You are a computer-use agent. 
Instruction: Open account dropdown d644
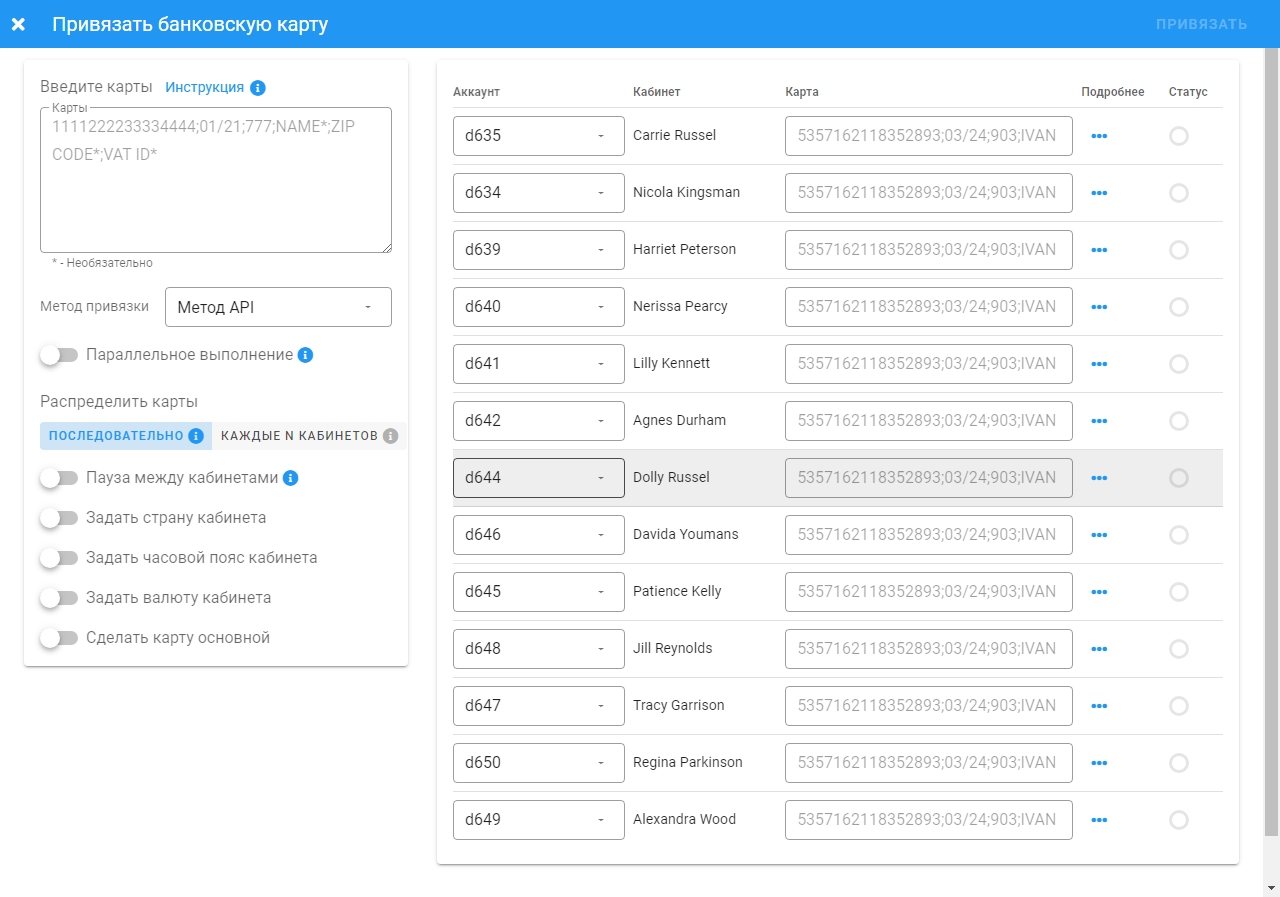[539, 478]
